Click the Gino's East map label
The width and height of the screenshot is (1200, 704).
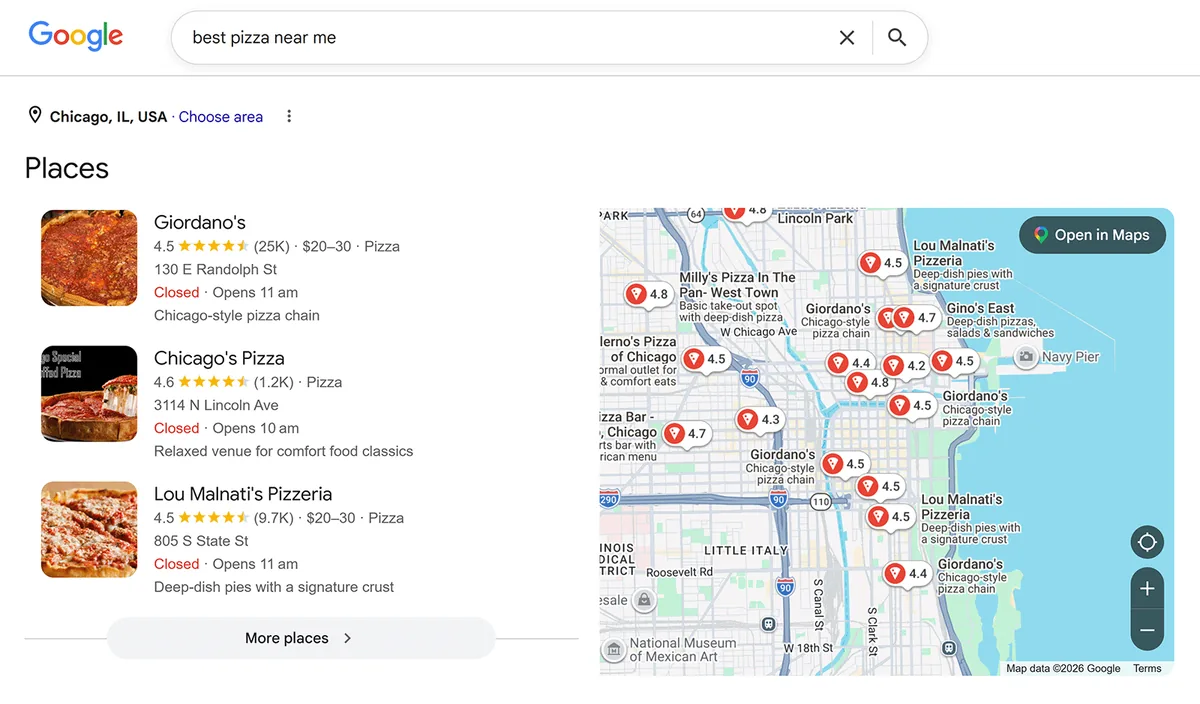pyautogui.click(x=981, y=308)
